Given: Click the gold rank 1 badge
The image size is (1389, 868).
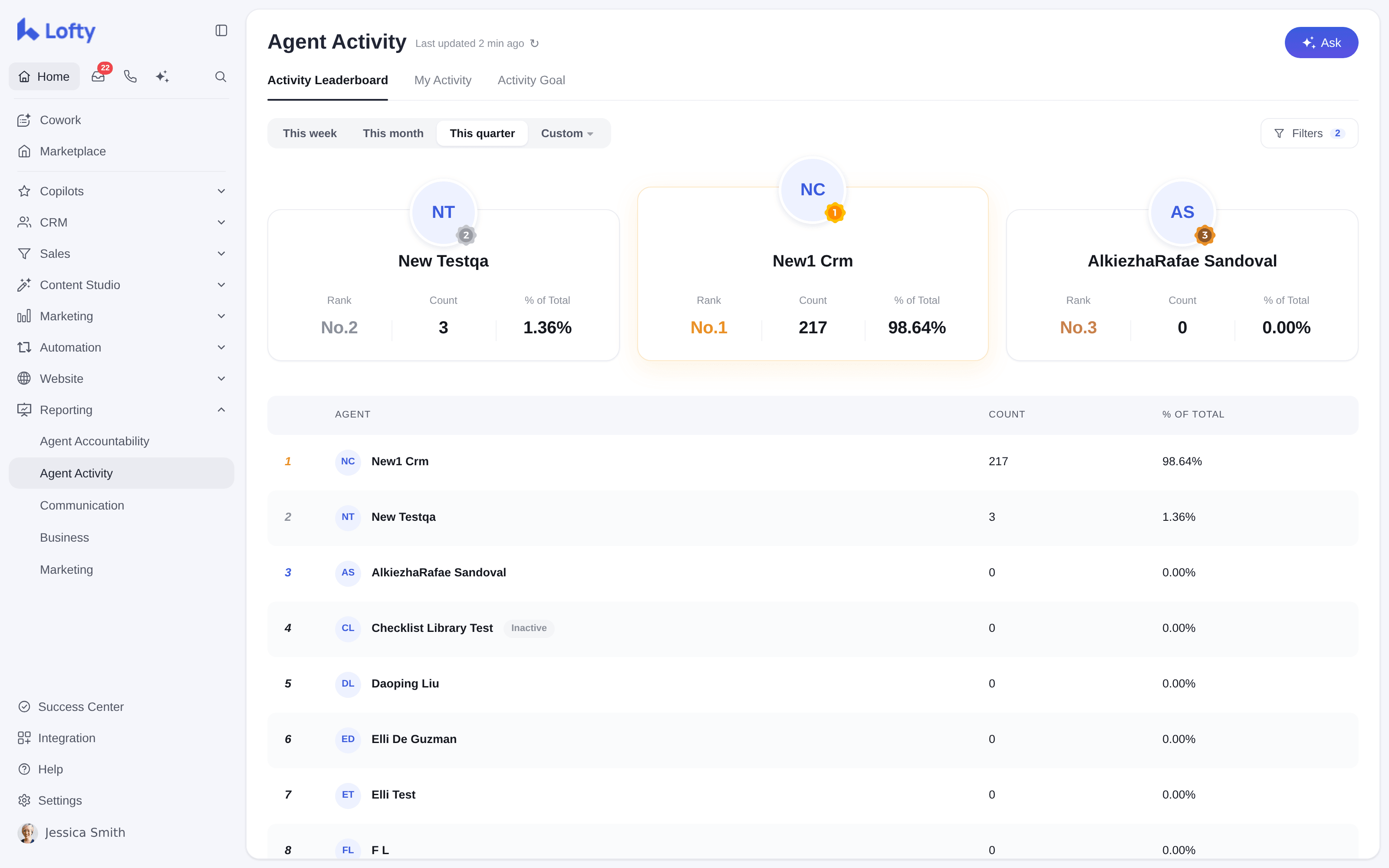Looking at the screenshot, I should point(835,212).
